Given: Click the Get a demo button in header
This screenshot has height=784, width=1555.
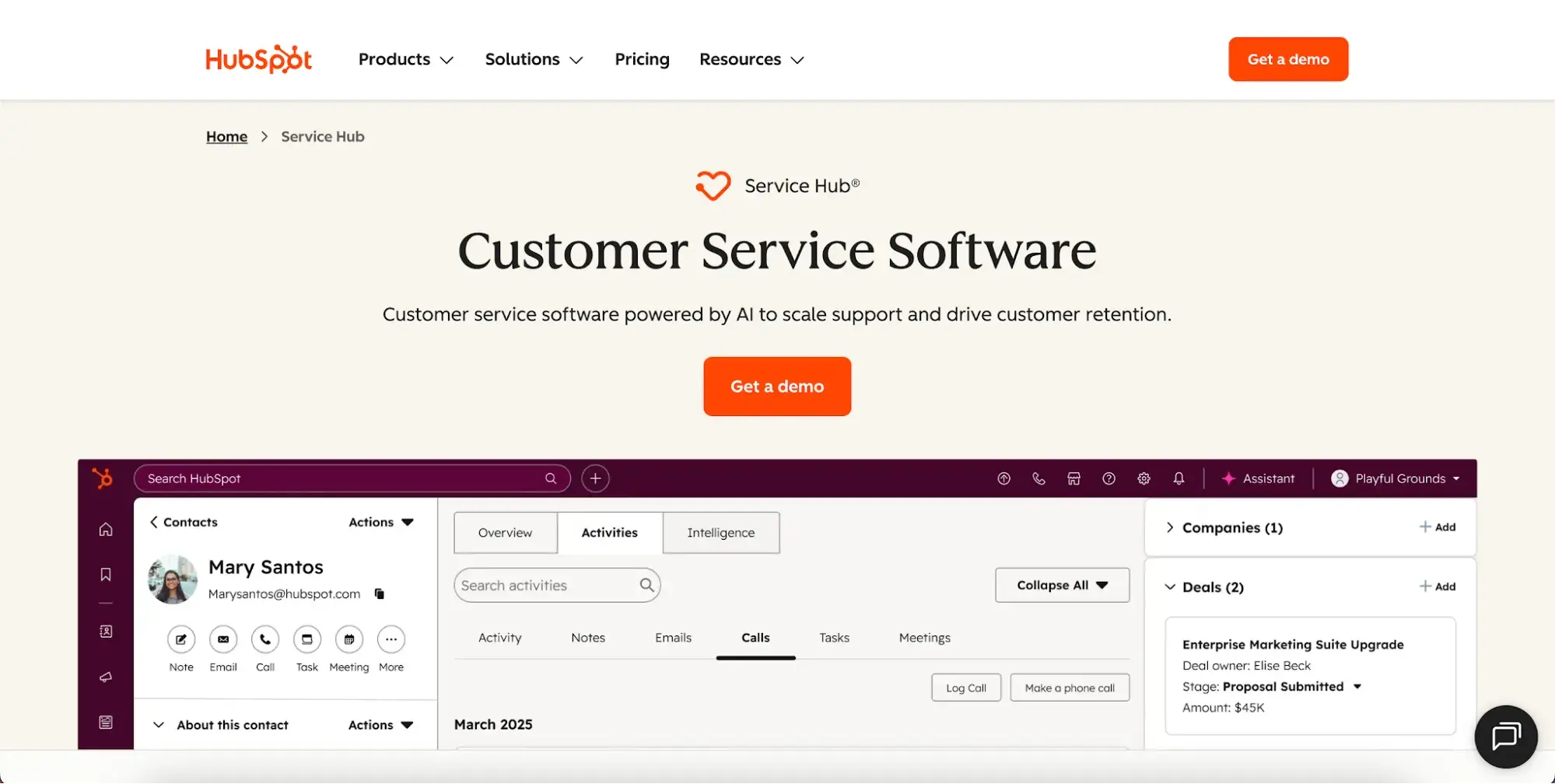Looking at the screenshot, I should click(1288, 59).
